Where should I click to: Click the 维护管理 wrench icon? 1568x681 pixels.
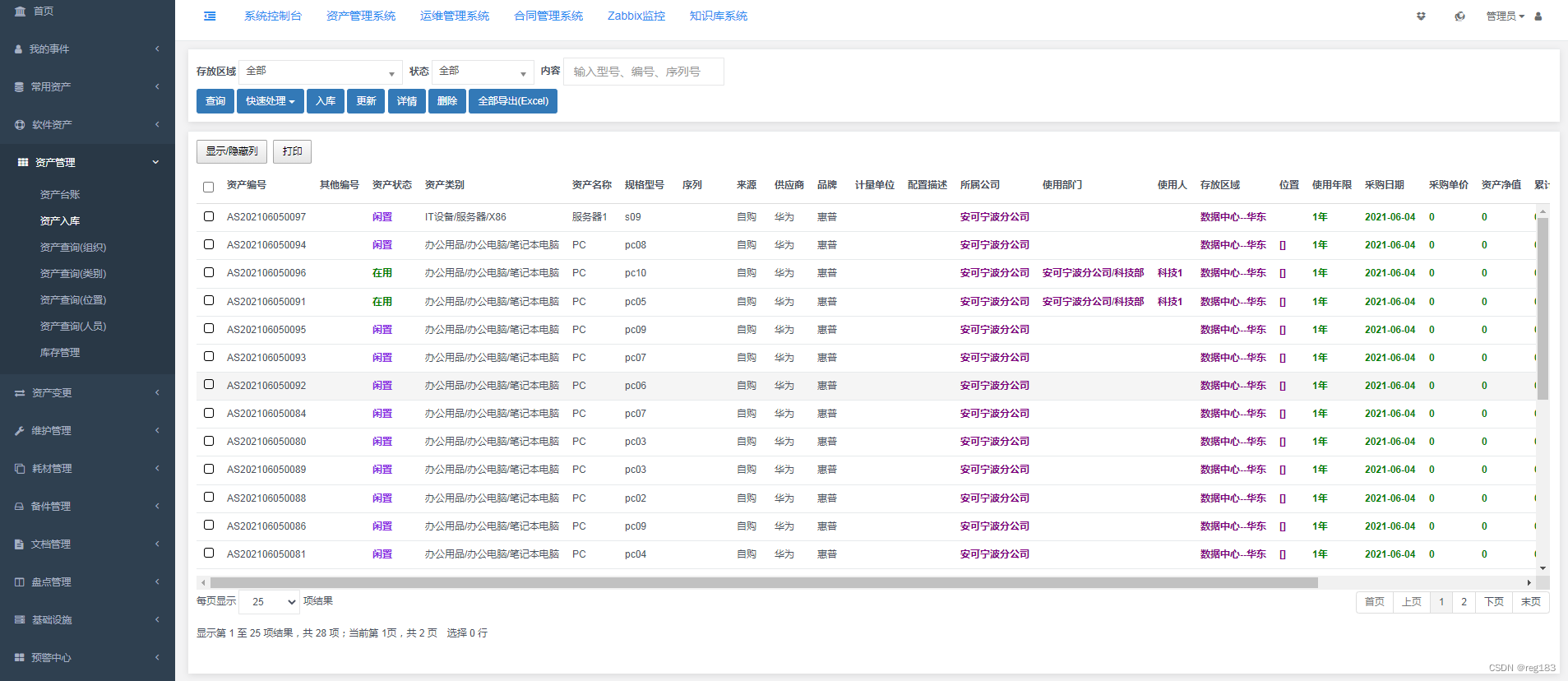click(x=20, y=431)
